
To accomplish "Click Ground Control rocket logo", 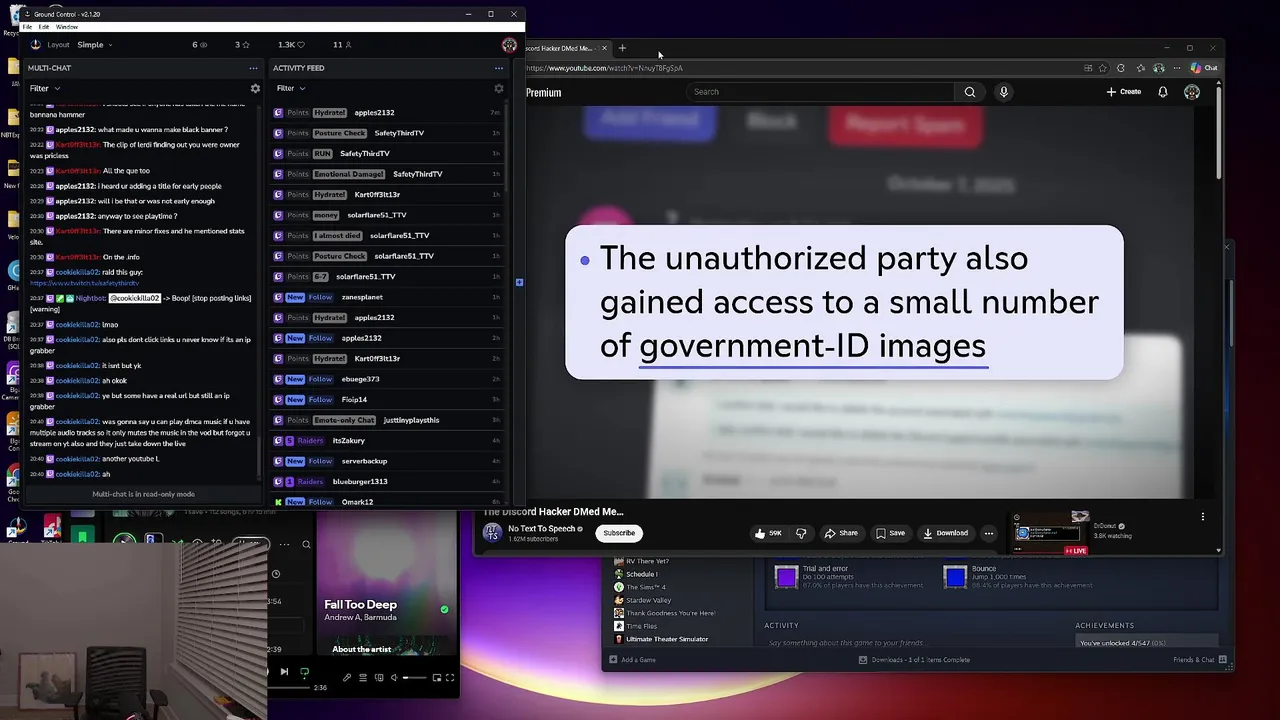I will coord(36,45).
